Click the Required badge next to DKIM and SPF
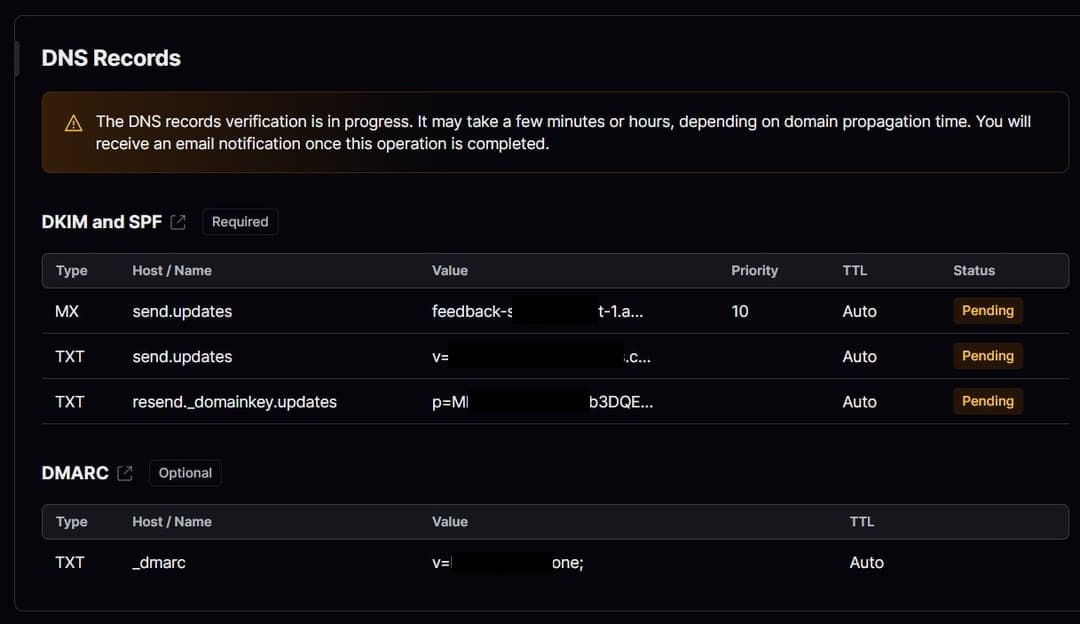 240,222
